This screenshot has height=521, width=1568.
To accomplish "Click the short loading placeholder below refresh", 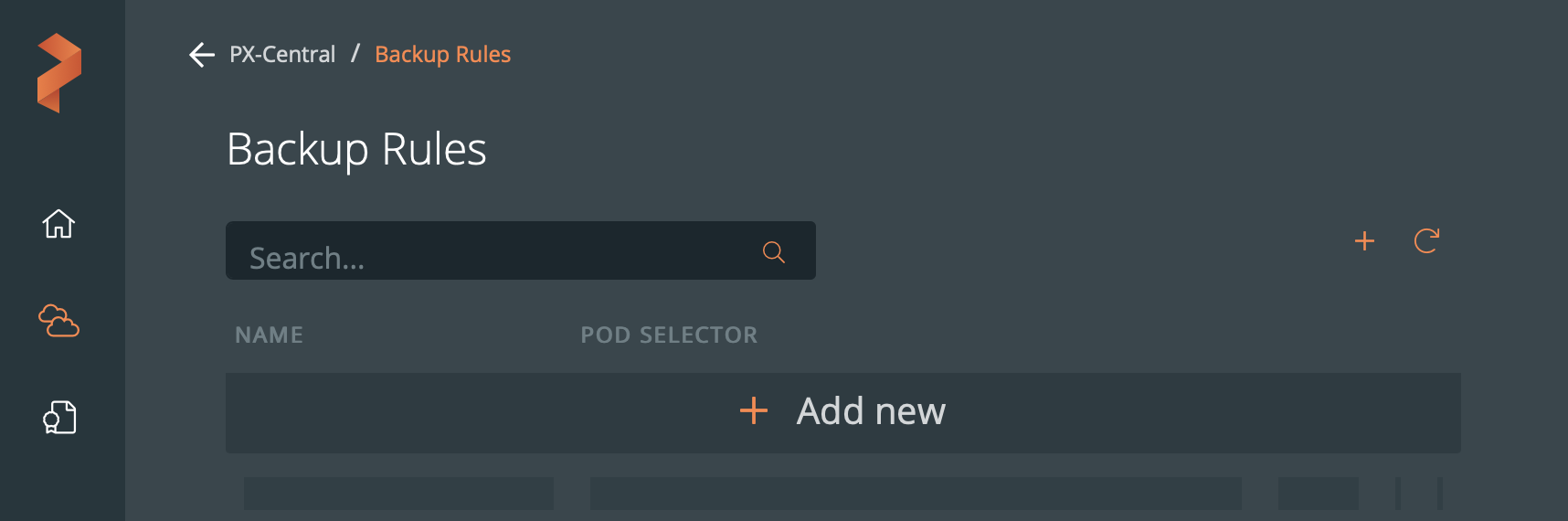I will click(1318, 494).
